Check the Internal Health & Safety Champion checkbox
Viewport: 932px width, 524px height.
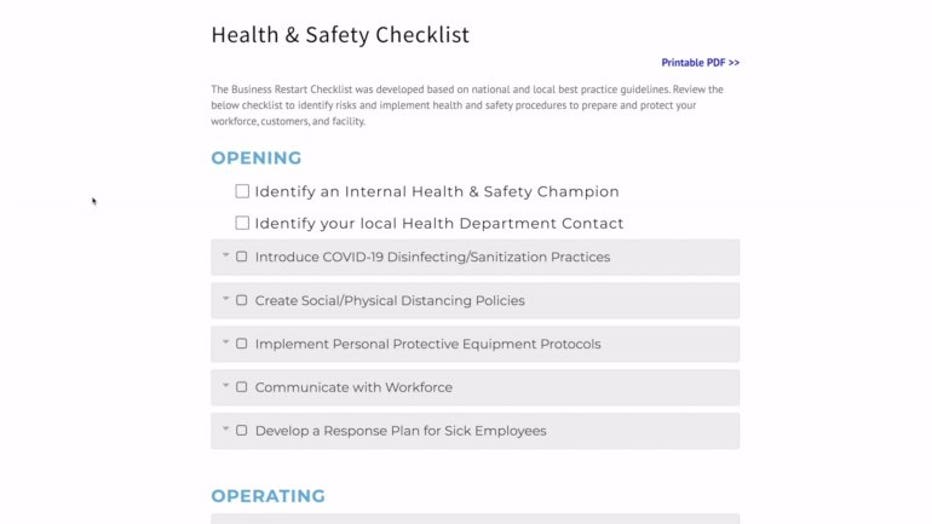coord(242,191)
